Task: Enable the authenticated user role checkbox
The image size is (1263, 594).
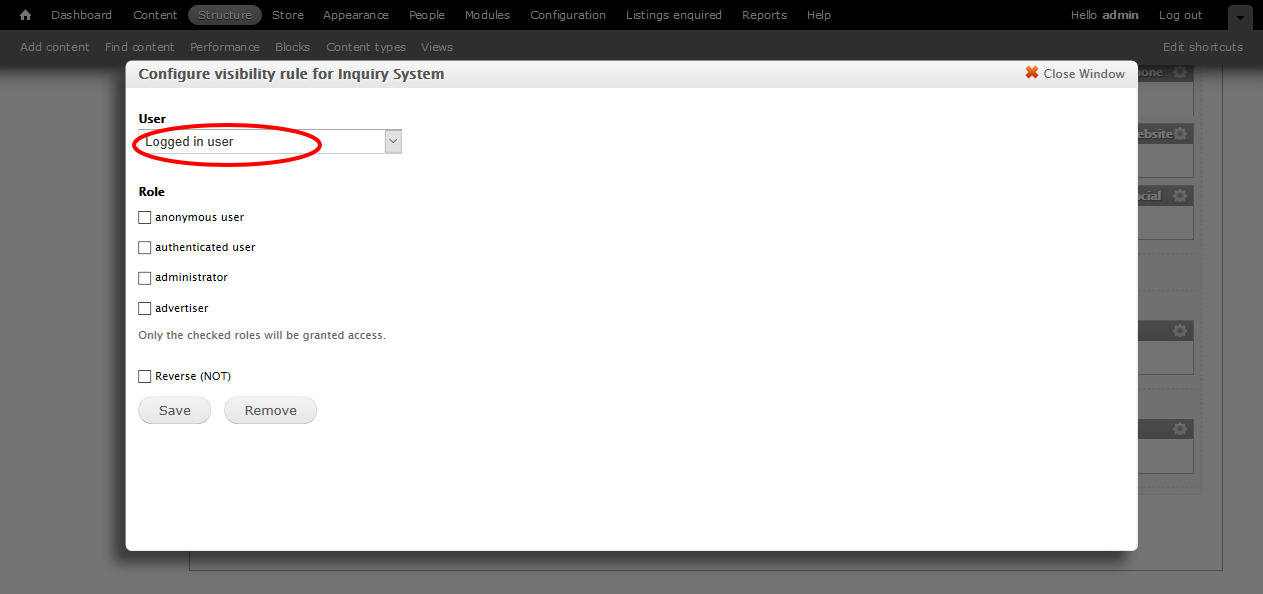Action: tap(145, 248)
